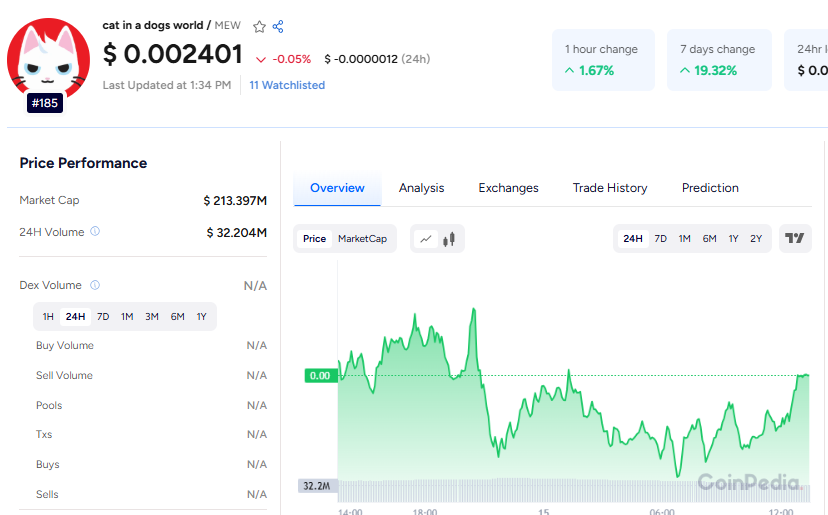Select 1Y chart timeframe
This screenshot has width=828, height=515.
pos(733,239)
